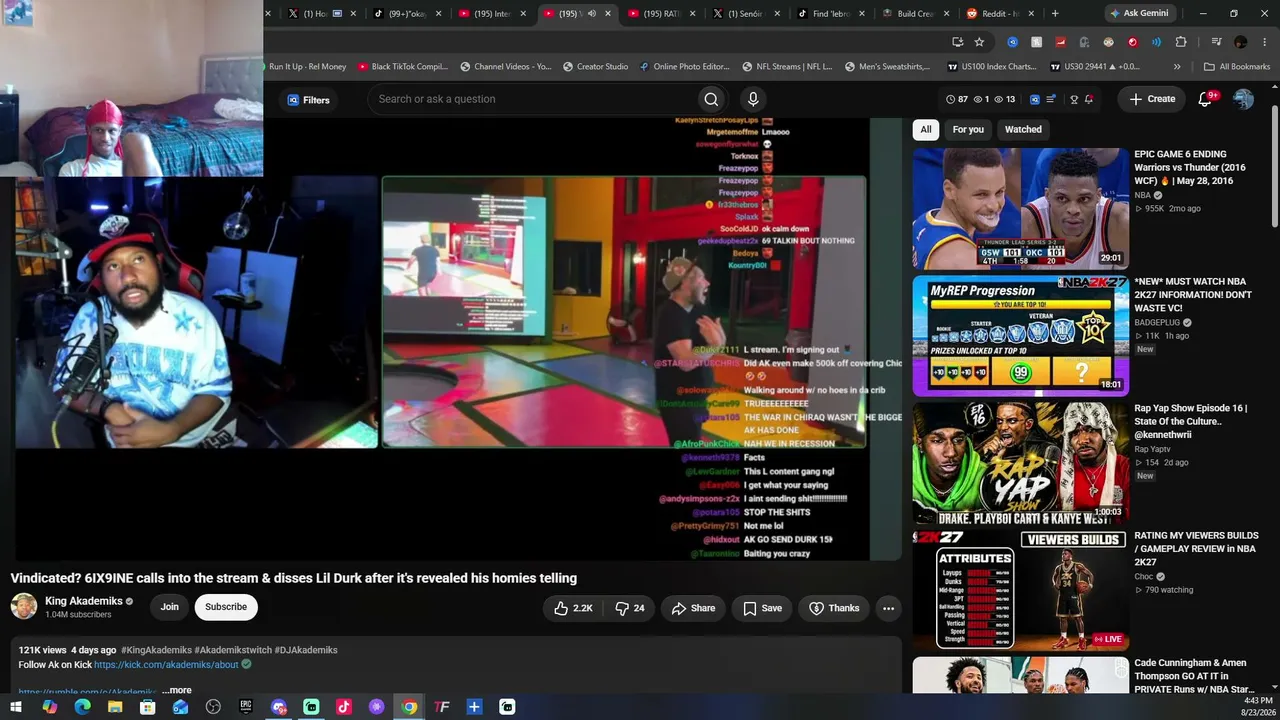The height and width of the screenshot is (720, 1280).
Task: Join the King Akademiks channel membership
Action: (170, 607)
